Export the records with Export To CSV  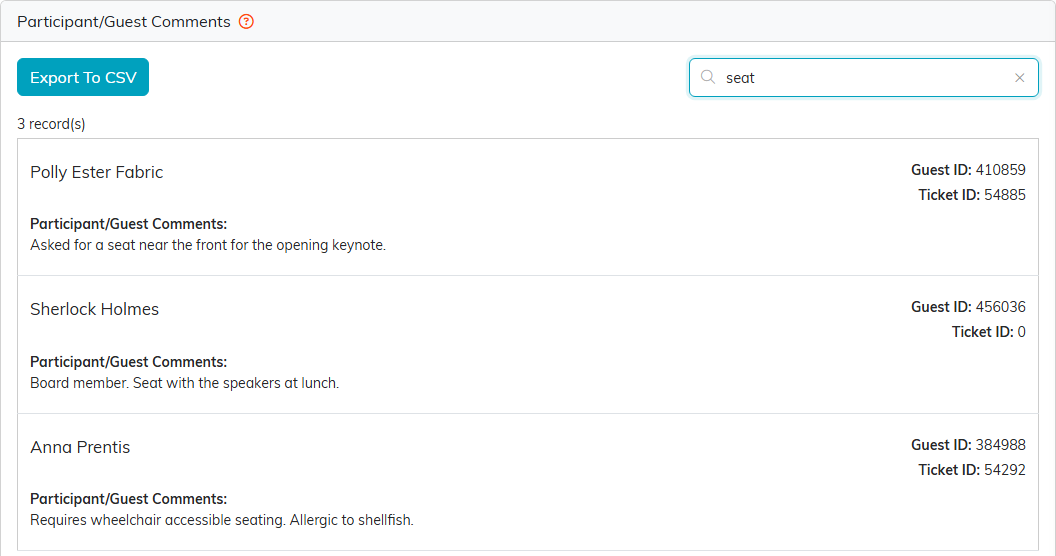click(x=83, y=77)
